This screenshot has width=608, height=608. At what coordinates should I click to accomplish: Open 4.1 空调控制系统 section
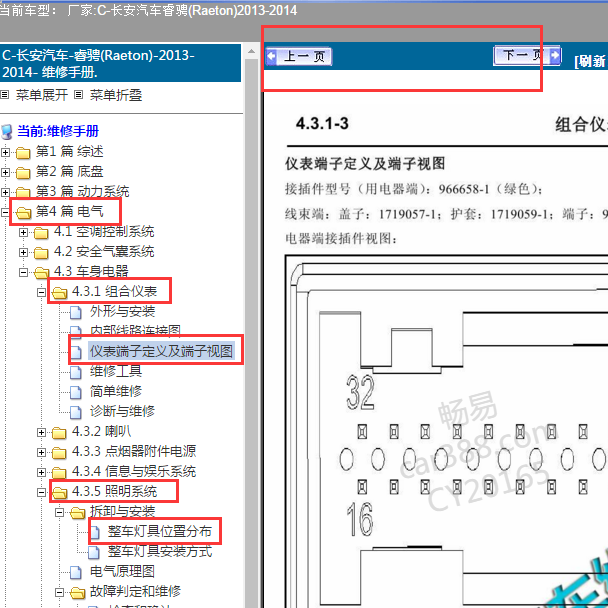[104, 231]
